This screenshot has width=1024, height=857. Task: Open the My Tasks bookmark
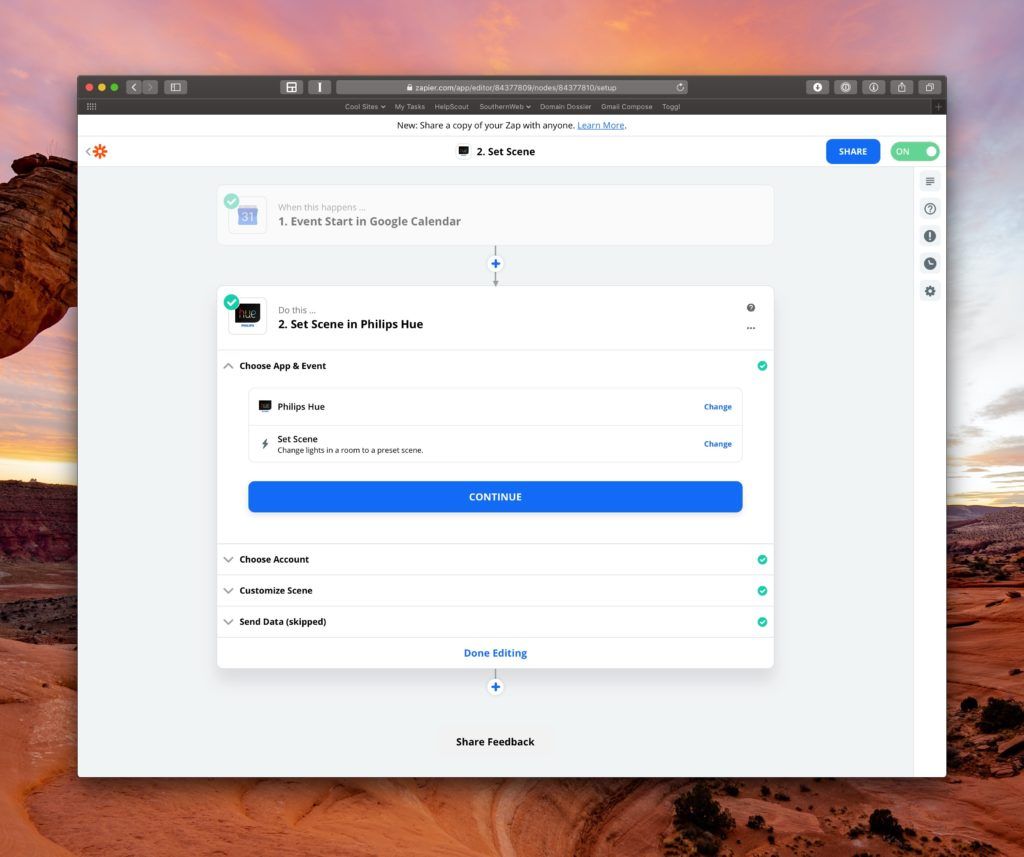tap(409, 106)
